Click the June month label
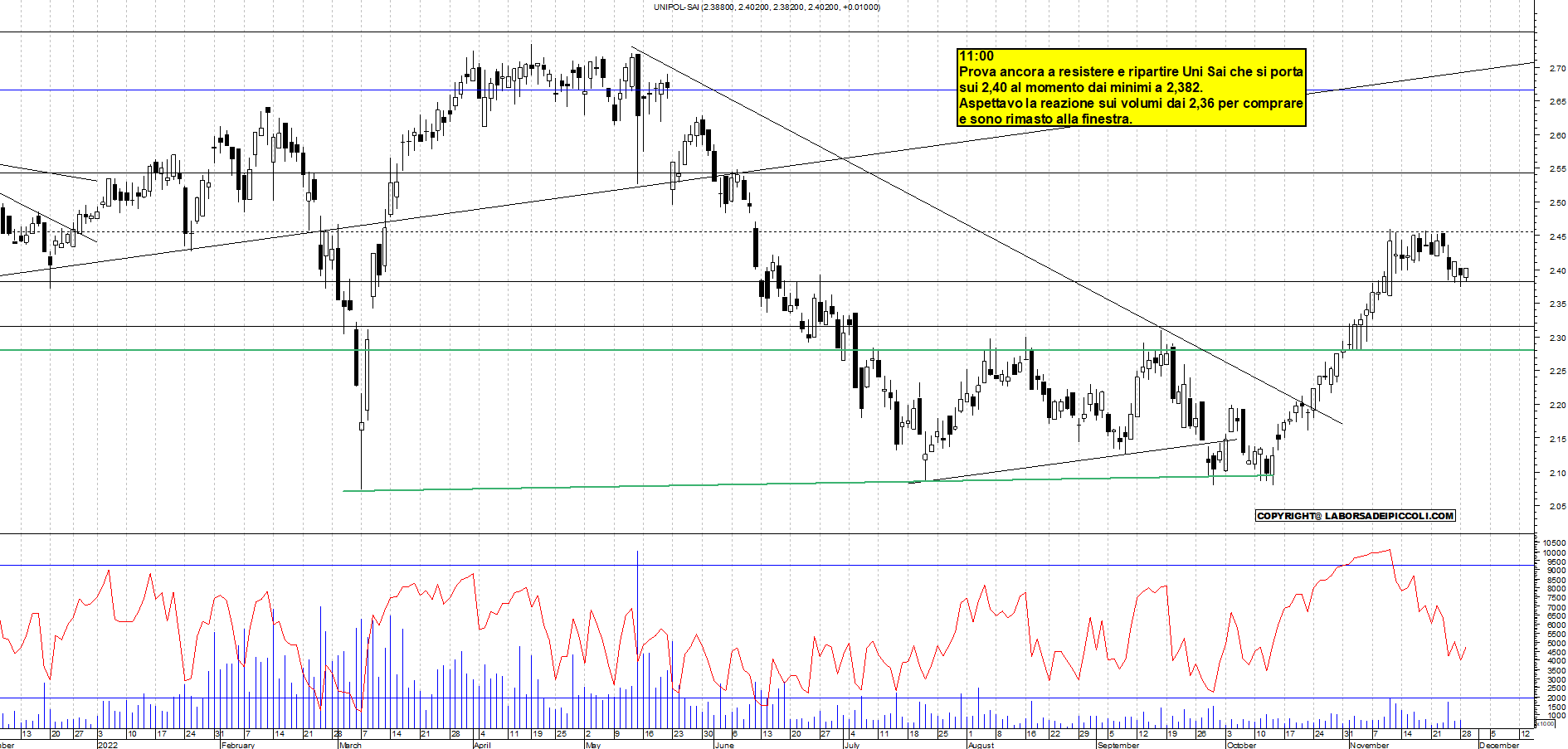The height and width of the screenshot is (749, 1568). (x=724, y=745)
